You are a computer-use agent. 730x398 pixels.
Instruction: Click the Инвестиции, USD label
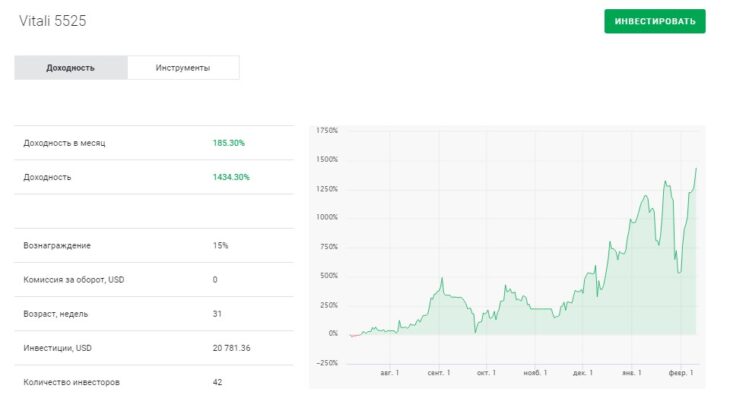pyautogui.click(x=57, y=348)
